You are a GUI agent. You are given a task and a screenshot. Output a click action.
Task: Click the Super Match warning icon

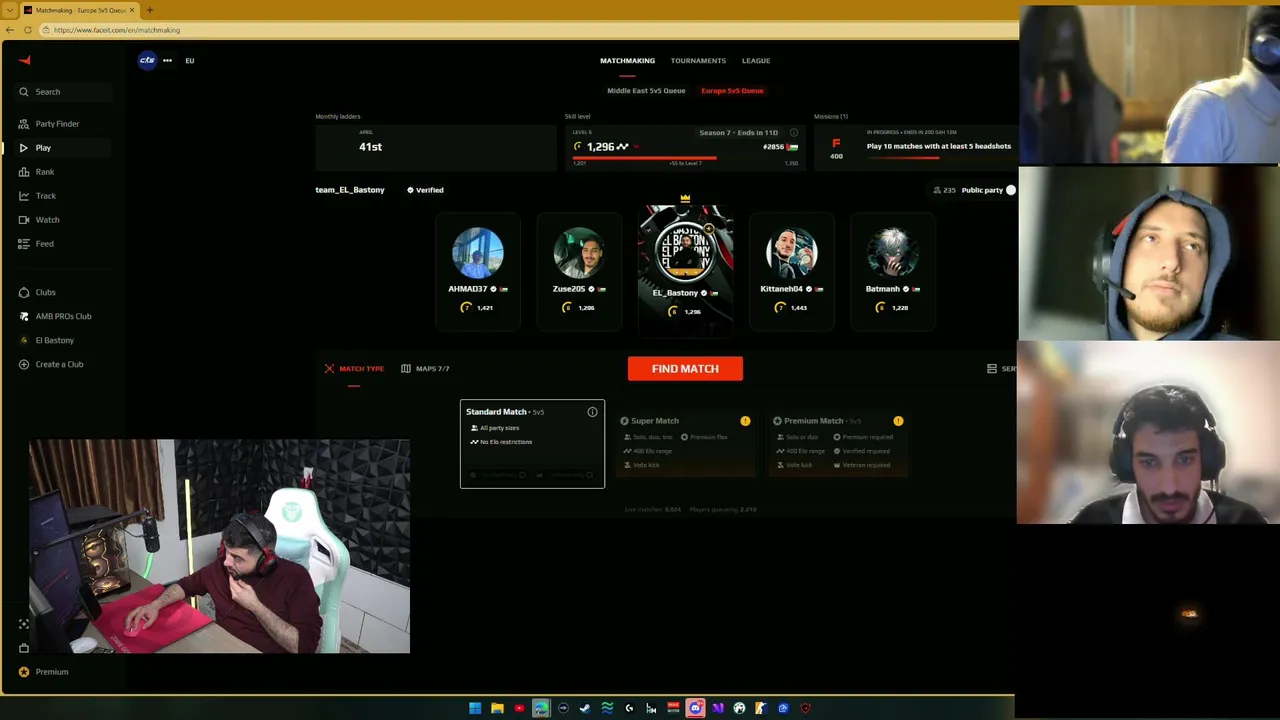(745, 421)
